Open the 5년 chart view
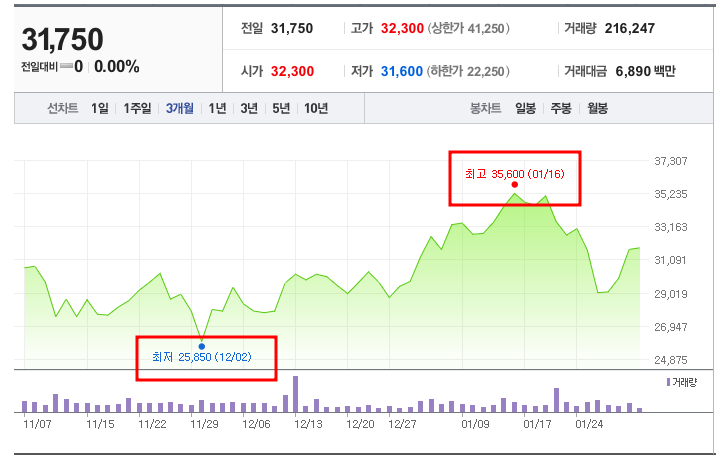 coord(281,108)
